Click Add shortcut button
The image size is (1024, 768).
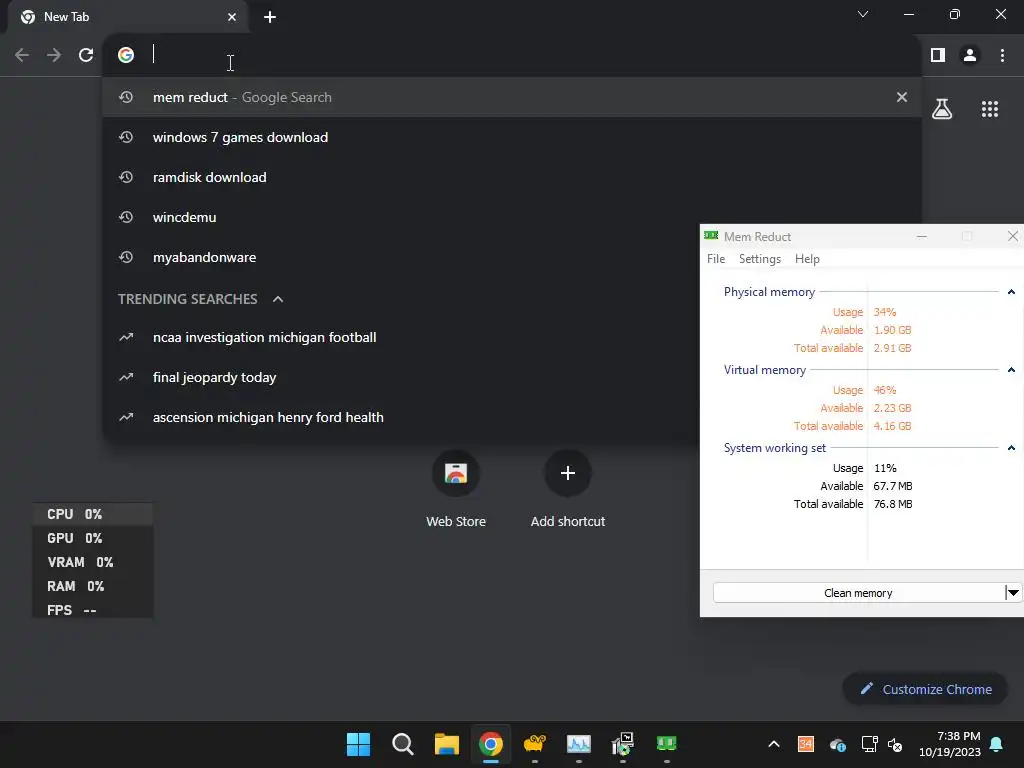pos(568,488)
